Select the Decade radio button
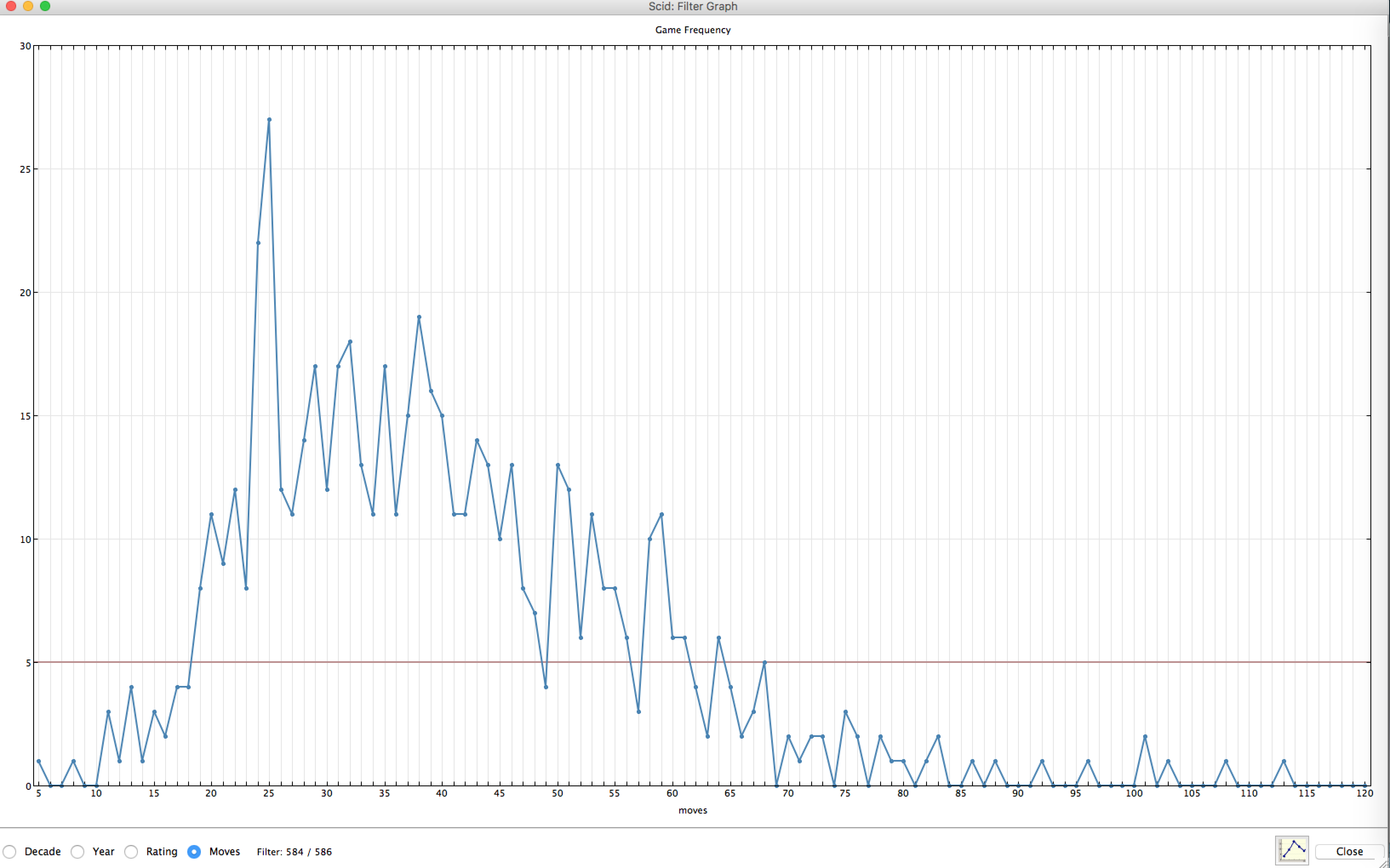 pos(10,851)
